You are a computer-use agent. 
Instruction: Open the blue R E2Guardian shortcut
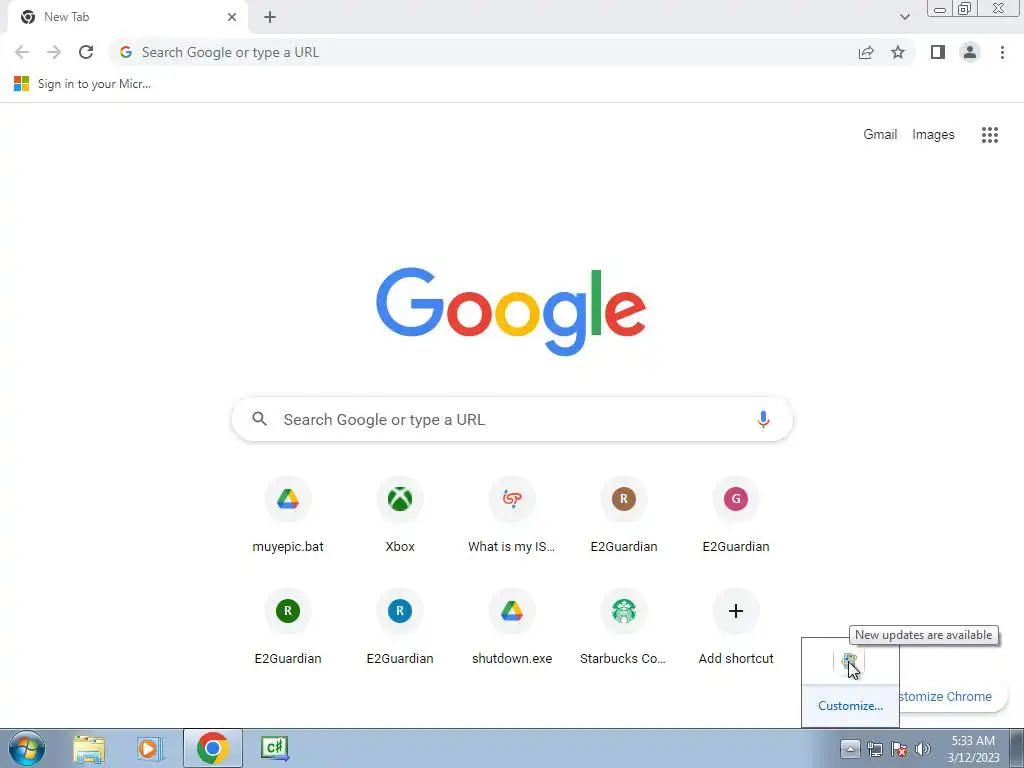coord(400,628)
